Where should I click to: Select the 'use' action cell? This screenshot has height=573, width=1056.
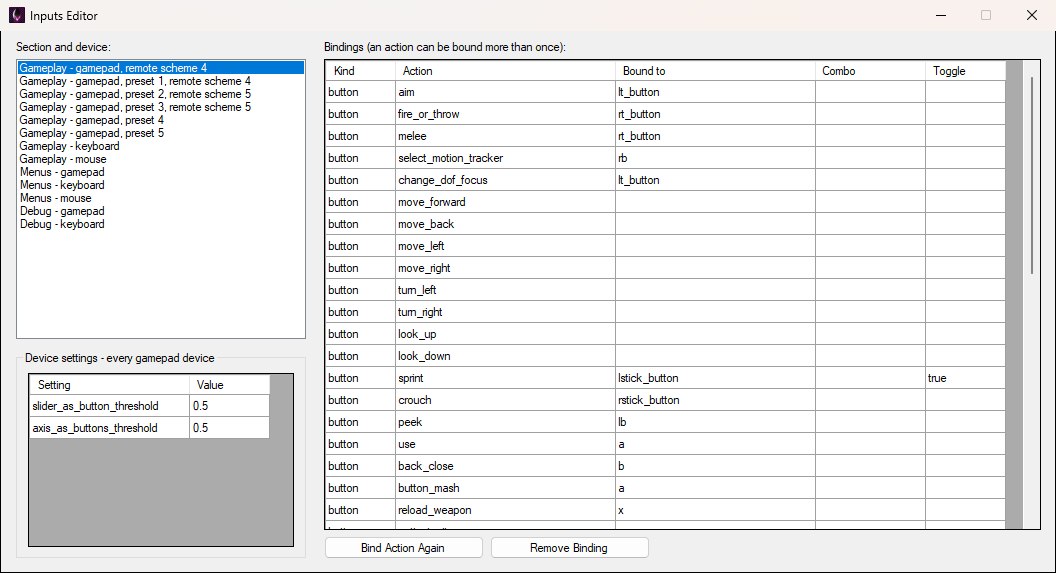(505, 444)
